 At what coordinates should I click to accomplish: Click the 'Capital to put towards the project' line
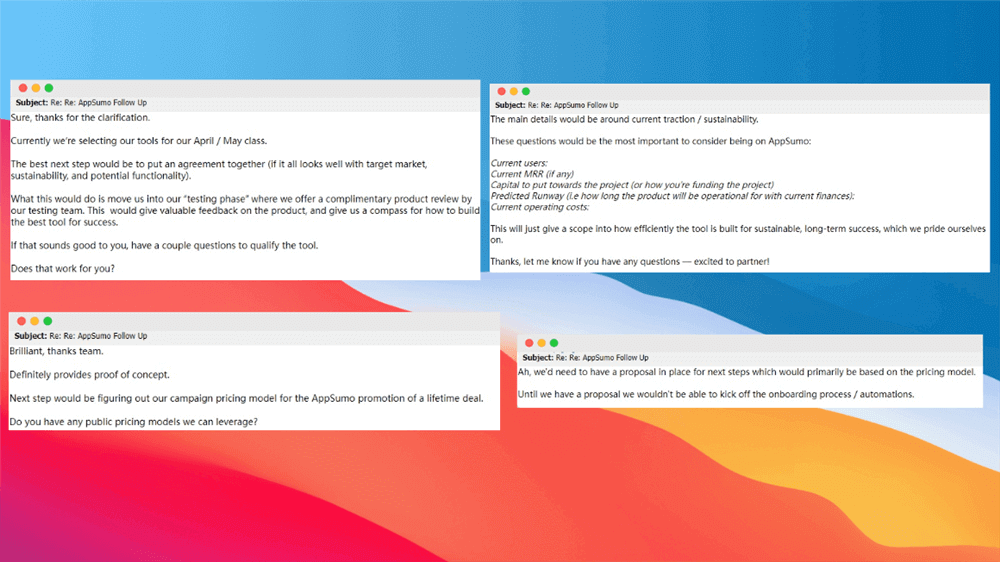pyautogui.click(x=632, y=185)
